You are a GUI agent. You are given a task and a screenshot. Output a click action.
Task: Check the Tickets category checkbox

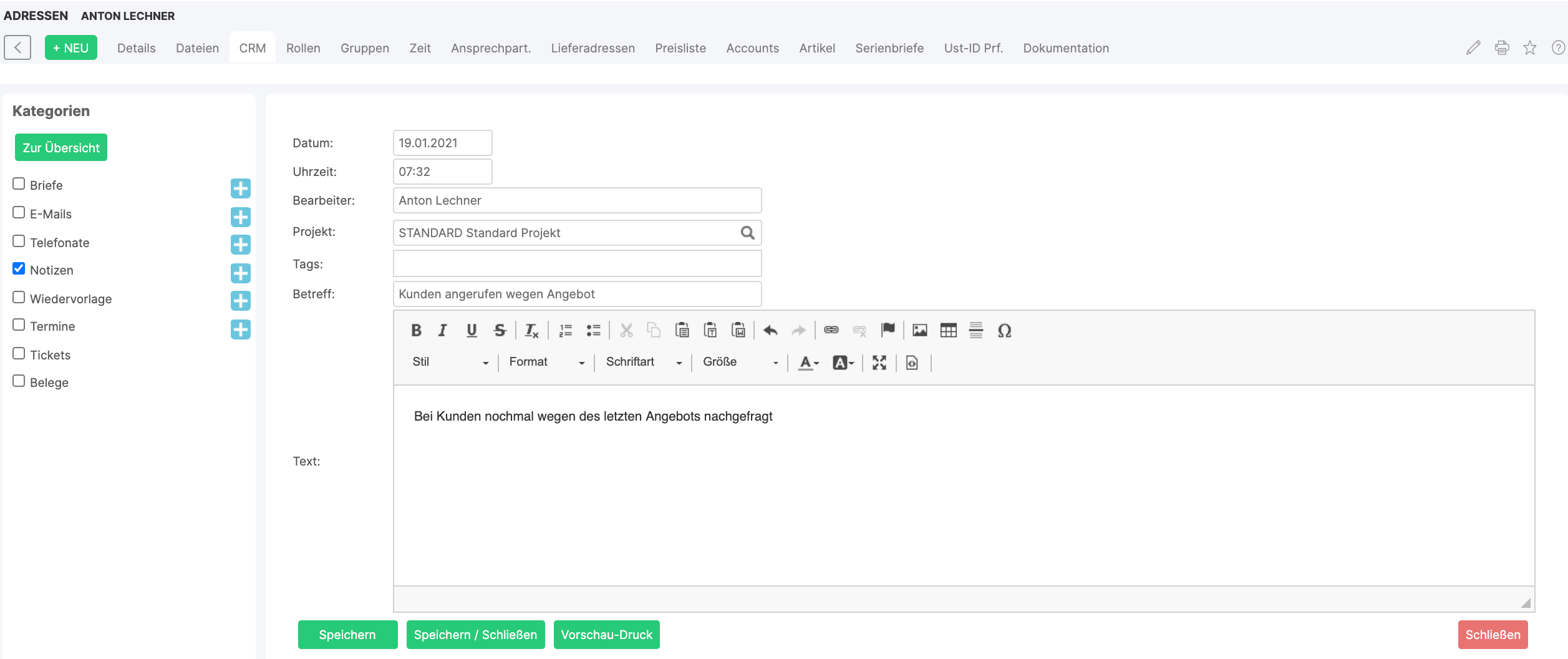tap(19, 354)
